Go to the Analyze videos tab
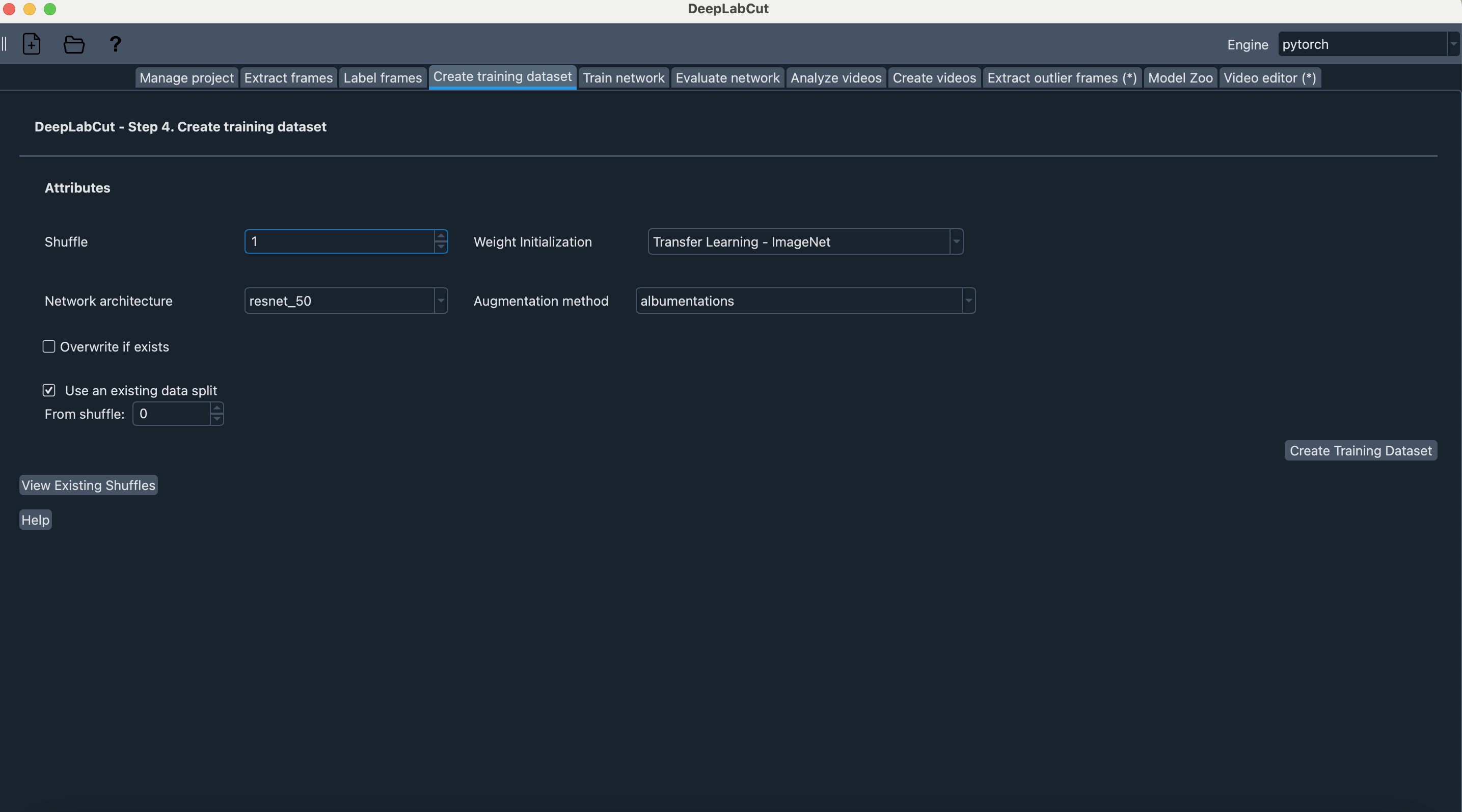This screenshot has height=812, width=1462. [836, 78]
